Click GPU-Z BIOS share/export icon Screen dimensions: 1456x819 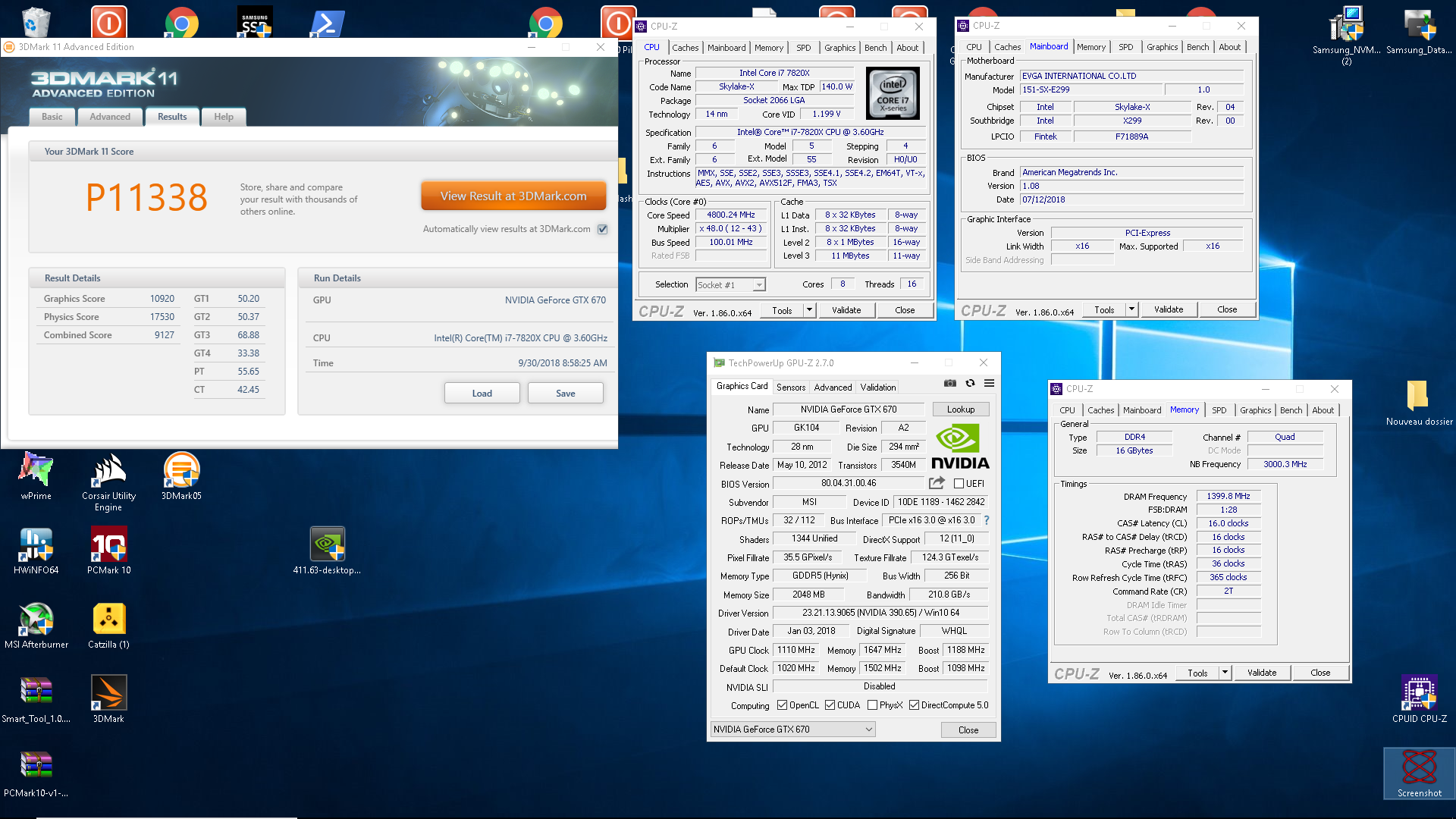937,483
